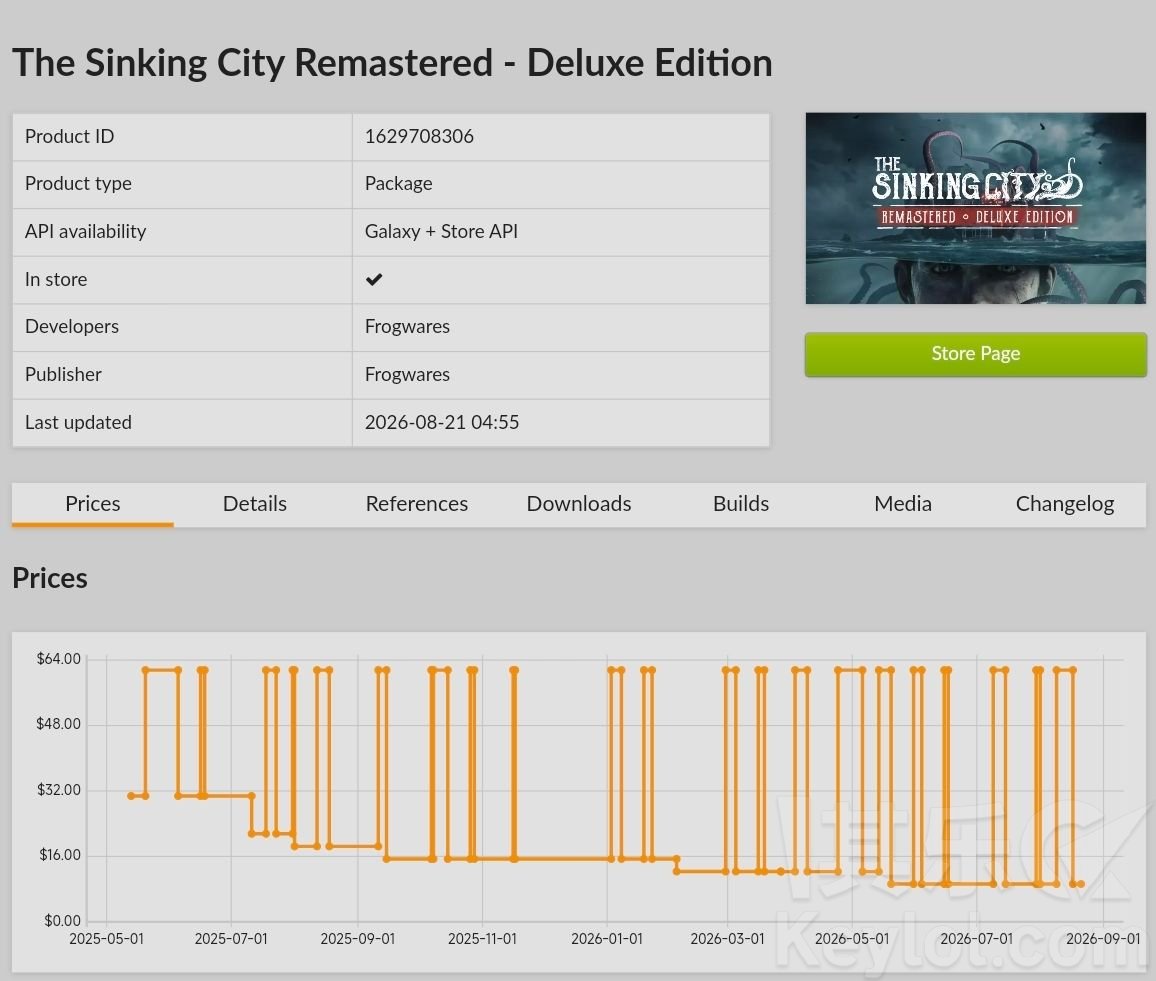Click the 2025-09-01 date axis label

tap(358, 939)
